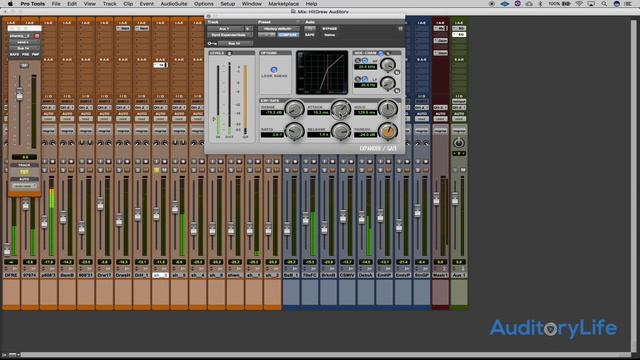640x360 pixels.
Task: Click the pan knob on Aux 1 track
Action: click(459, 143)
